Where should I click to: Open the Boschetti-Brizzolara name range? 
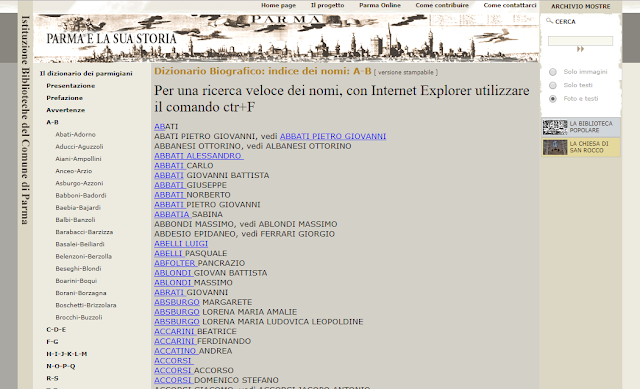(86, 305)
